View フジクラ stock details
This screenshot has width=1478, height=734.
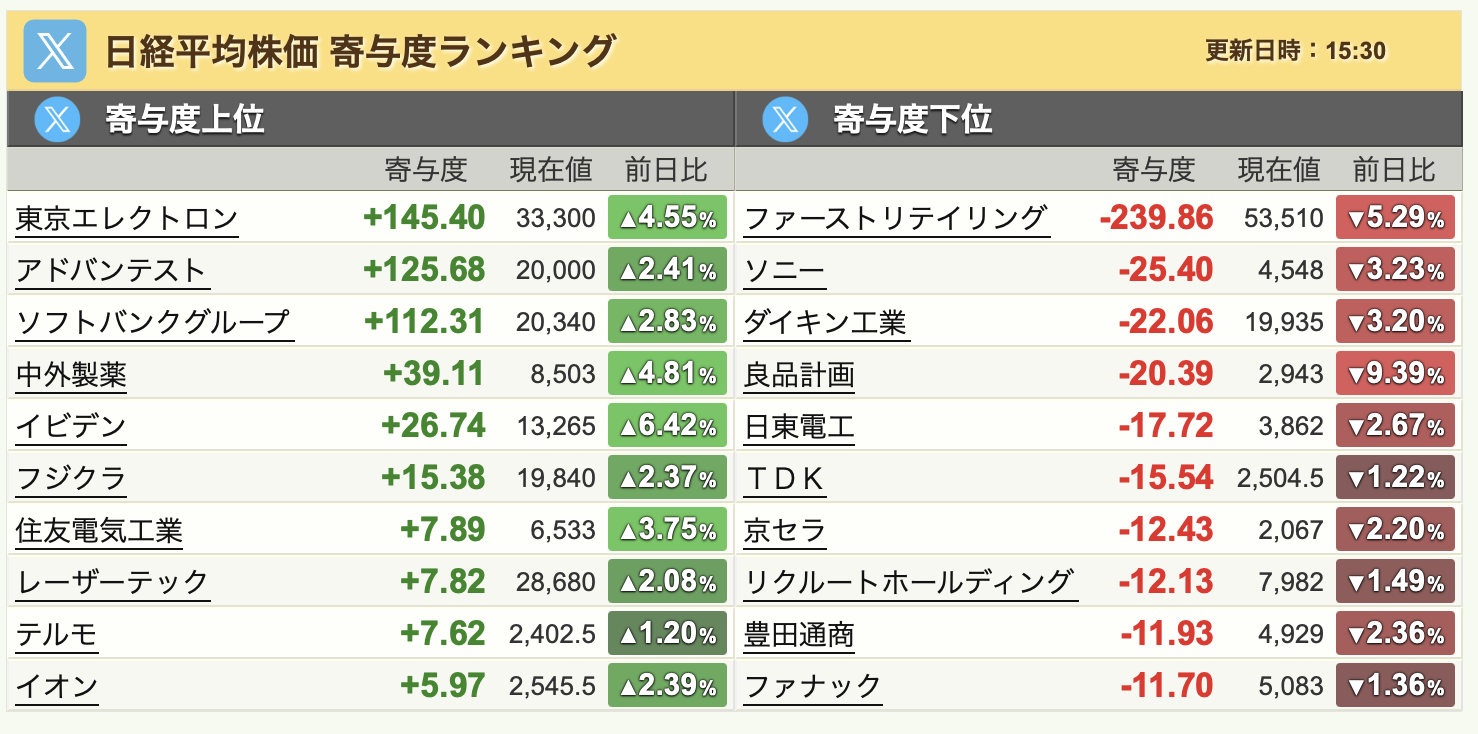point(71,478)
